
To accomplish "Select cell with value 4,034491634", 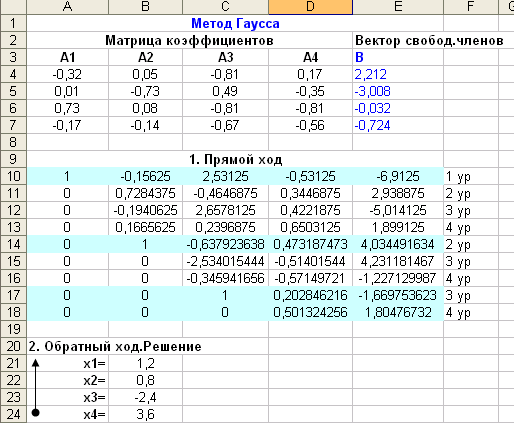I will coord(398,244).
